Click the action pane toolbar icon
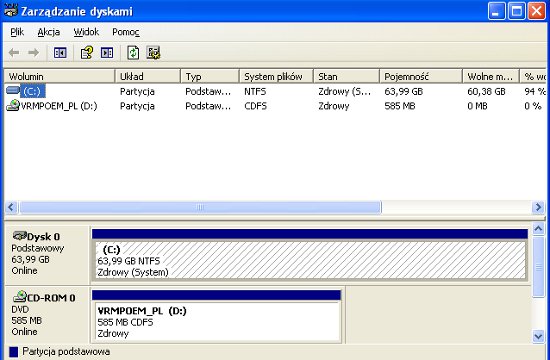550x360 pixels. pyautogui.click(x=107, y=53)
